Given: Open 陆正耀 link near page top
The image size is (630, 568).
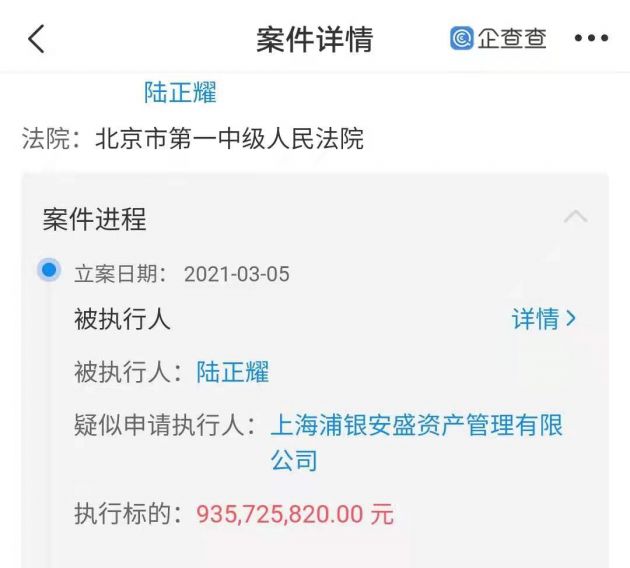Looking at the screenshot, I should 180,92.
